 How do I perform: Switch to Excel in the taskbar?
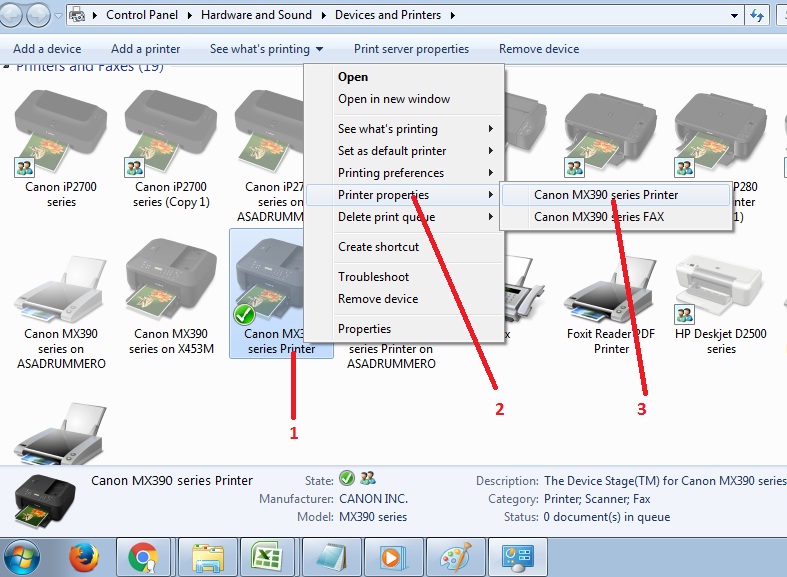click(x=270, y=557)
